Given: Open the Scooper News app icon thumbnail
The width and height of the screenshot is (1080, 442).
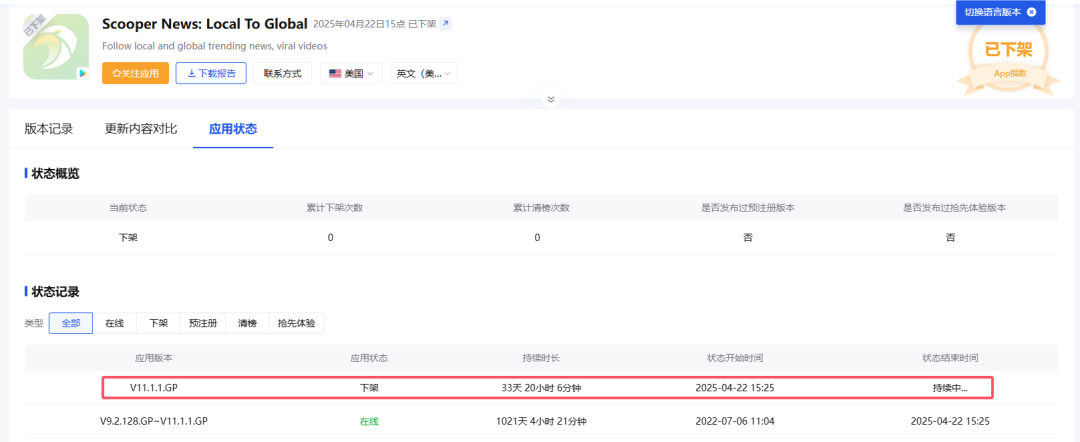Looking at the screenshot, I should click(56, 48).
